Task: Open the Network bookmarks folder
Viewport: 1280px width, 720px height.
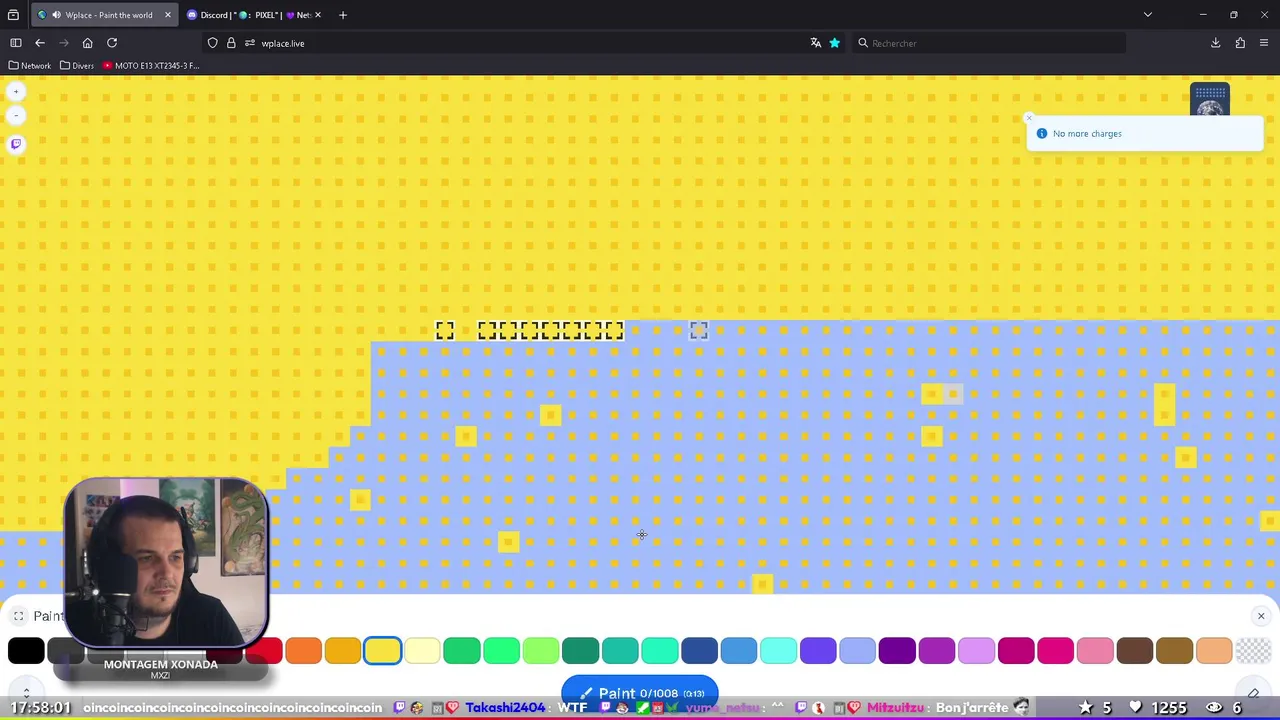Action: tap(29, 66)
